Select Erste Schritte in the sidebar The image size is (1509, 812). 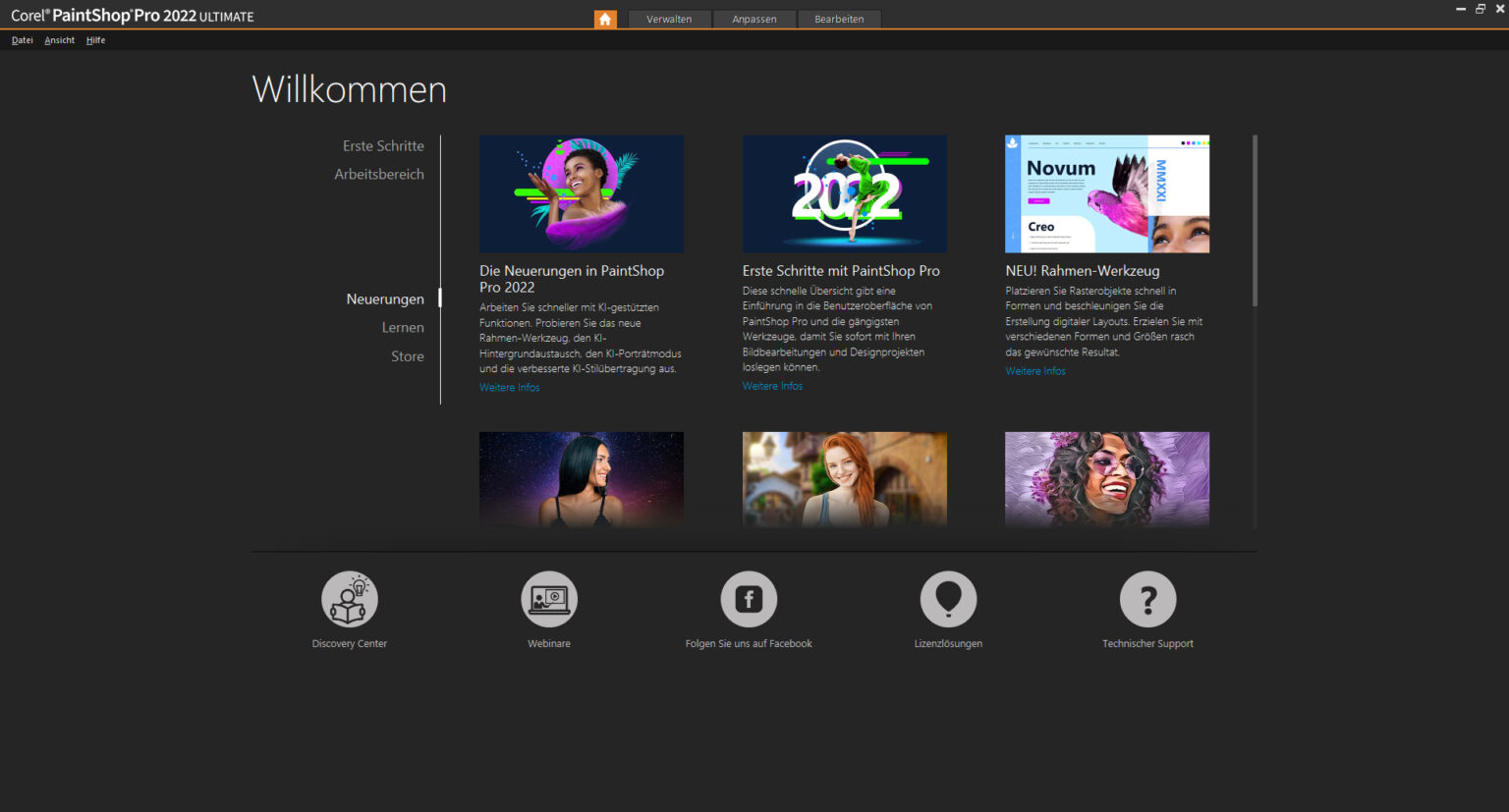(383, 146)
